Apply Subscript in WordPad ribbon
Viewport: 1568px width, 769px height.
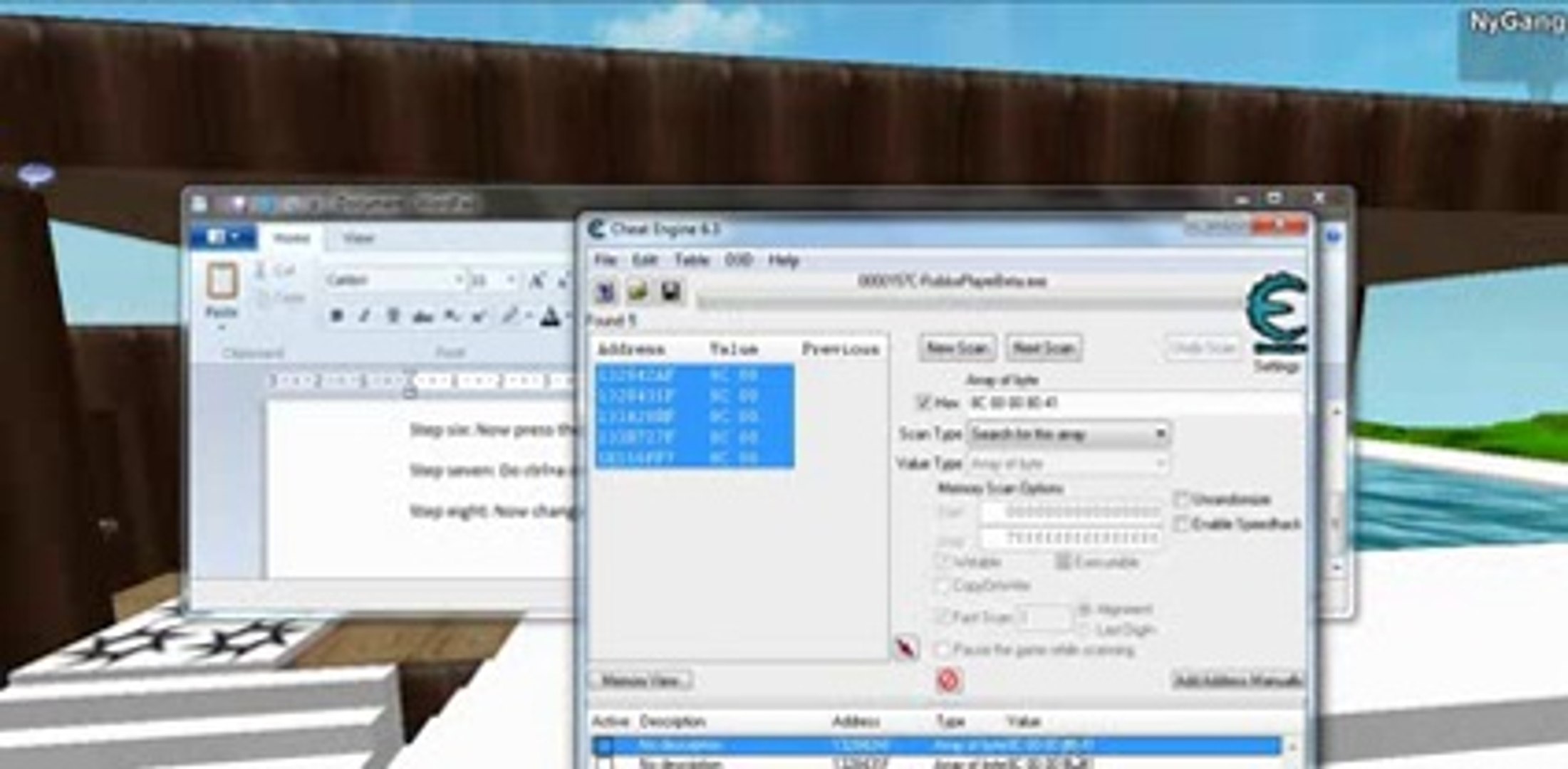(x=451, y=316)
